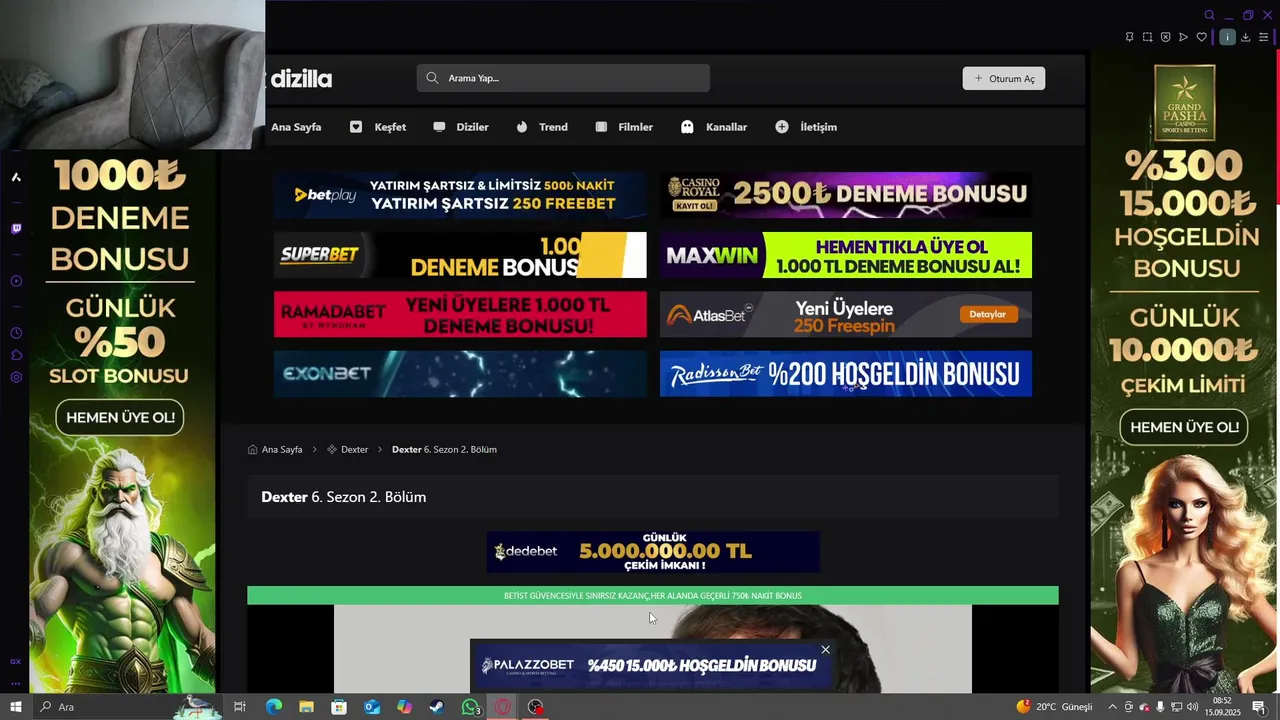Image resolution: width=1280 pixels, height=720 pixels.
Task: Click the send/flow arrow icon
Action: pyautogui.click(x=1183, y=37)
